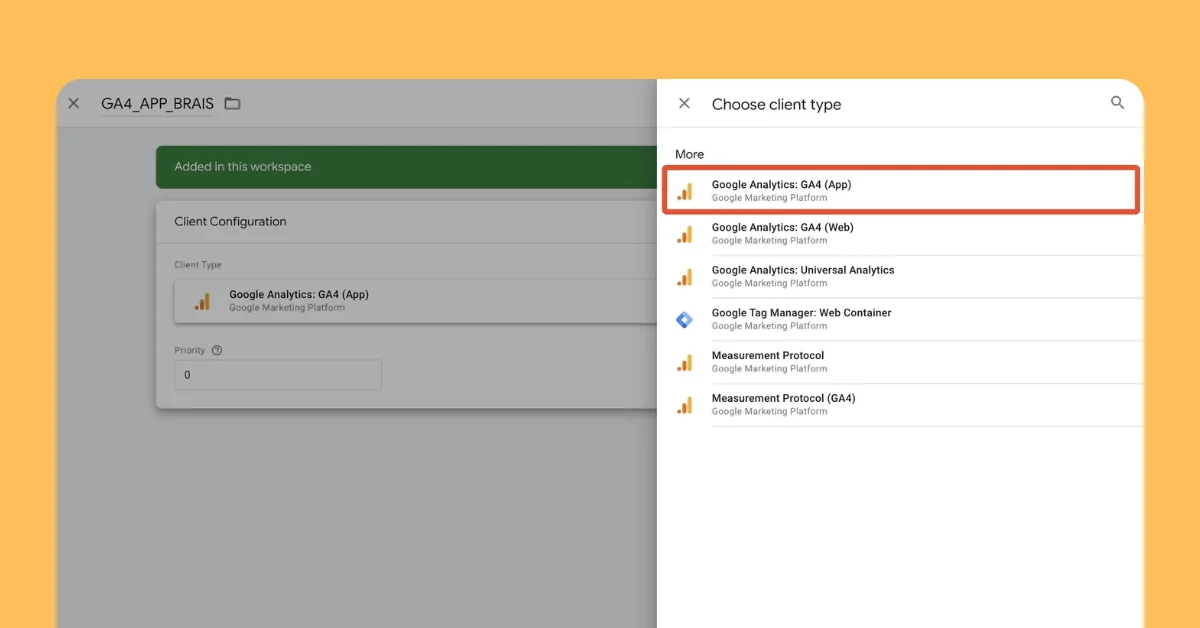Image resolution: width=1200 pixels, height=628 pixels.
Task: Click into the Priority input field
Action: pyautogui.click(x=278, y=375)
